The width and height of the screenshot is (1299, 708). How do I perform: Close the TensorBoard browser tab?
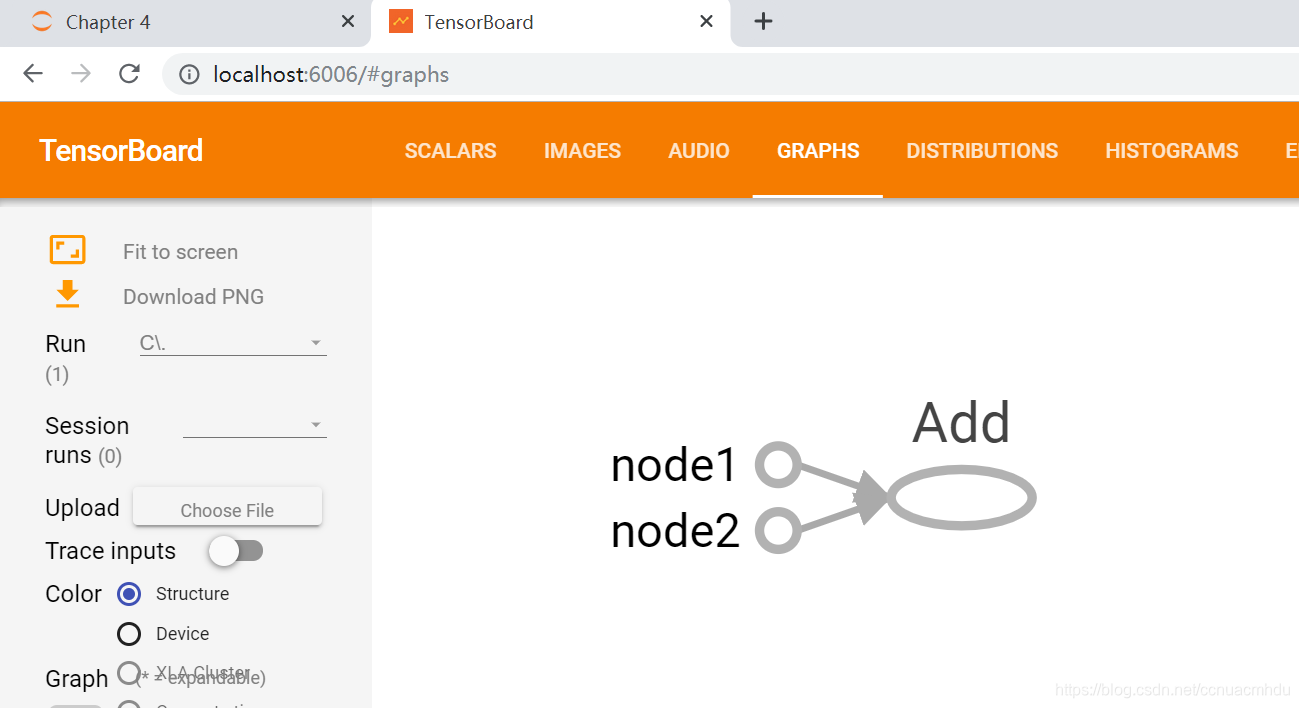click(706, 21)
